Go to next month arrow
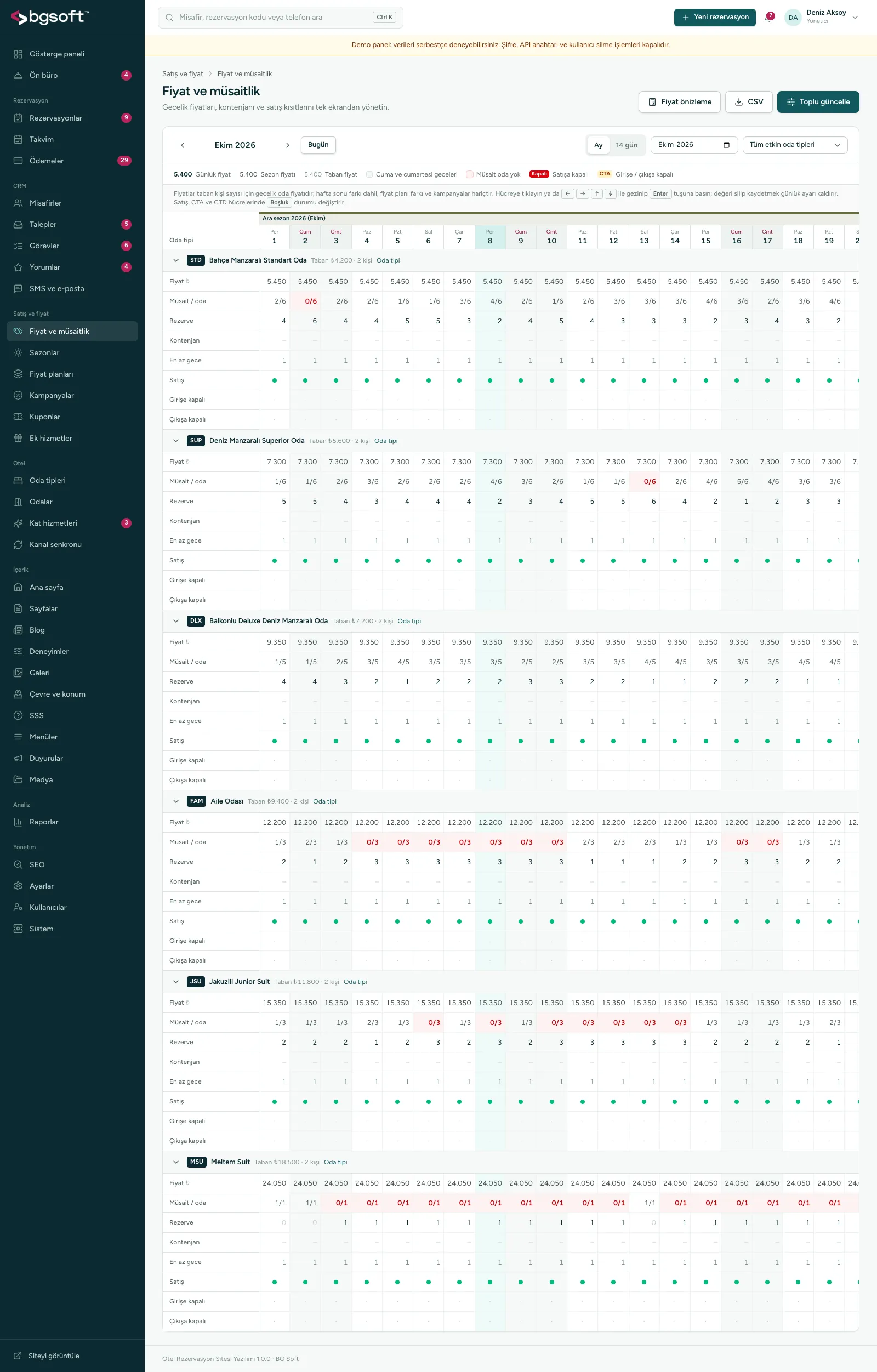Viewport: 877px width, 1372px height. 287,145
